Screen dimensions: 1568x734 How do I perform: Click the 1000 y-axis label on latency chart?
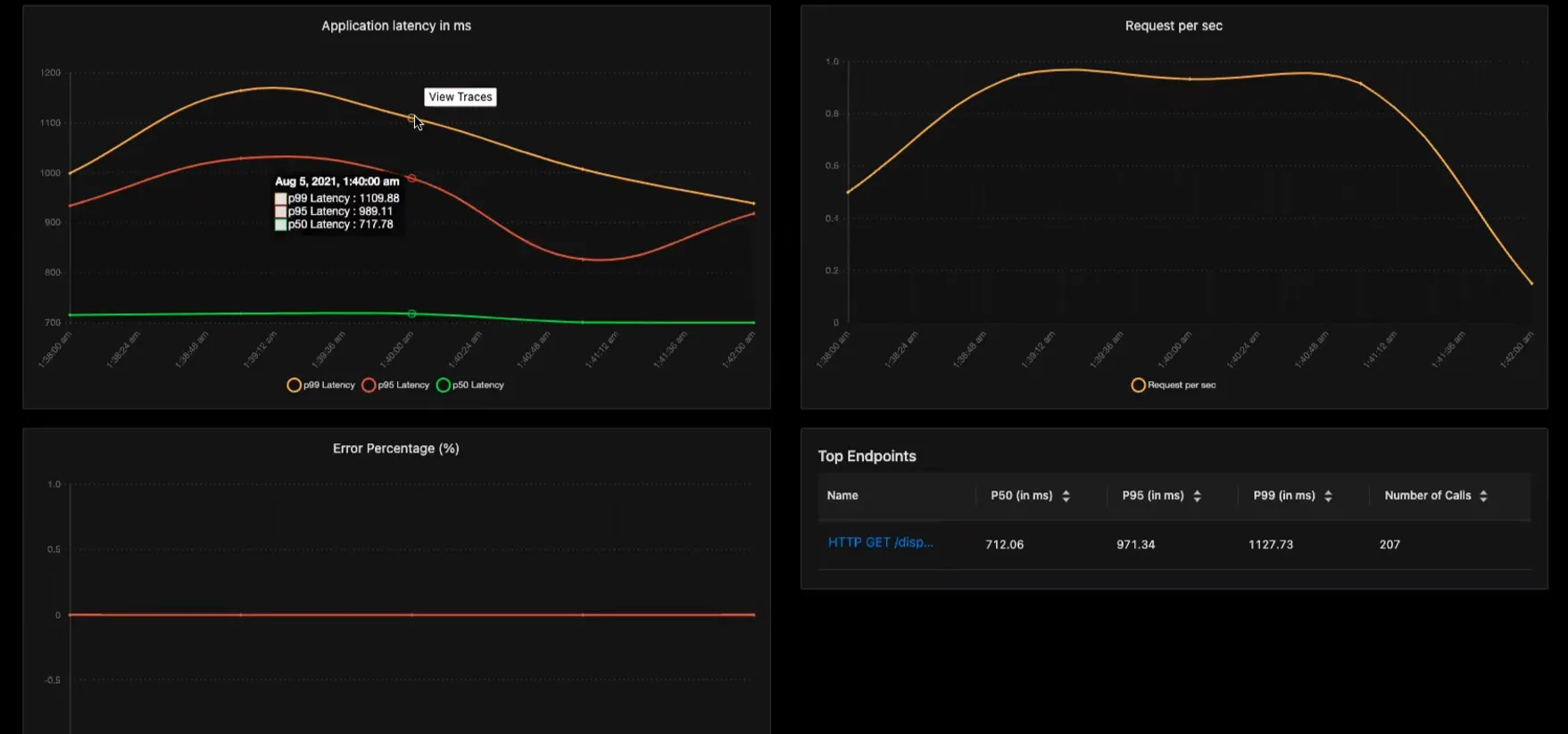coord(51,173)
